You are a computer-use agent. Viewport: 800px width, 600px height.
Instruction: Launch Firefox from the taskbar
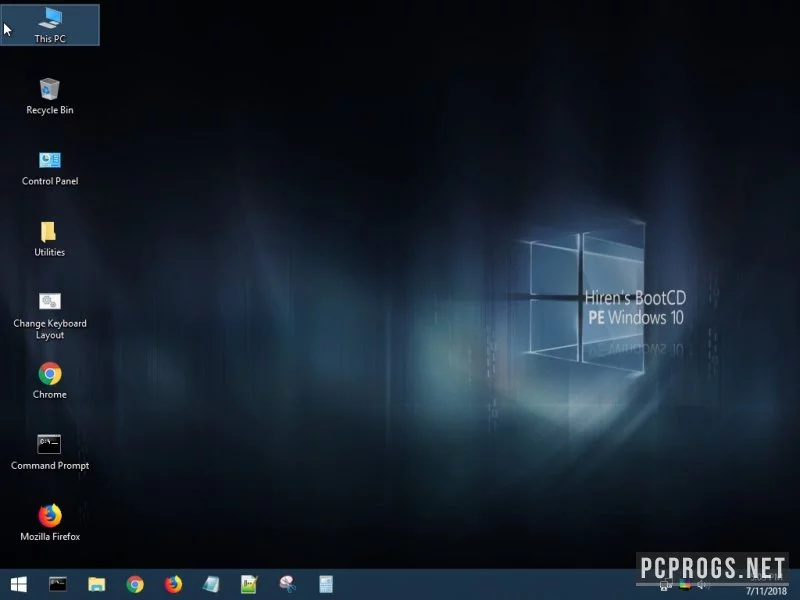point(173,584)
